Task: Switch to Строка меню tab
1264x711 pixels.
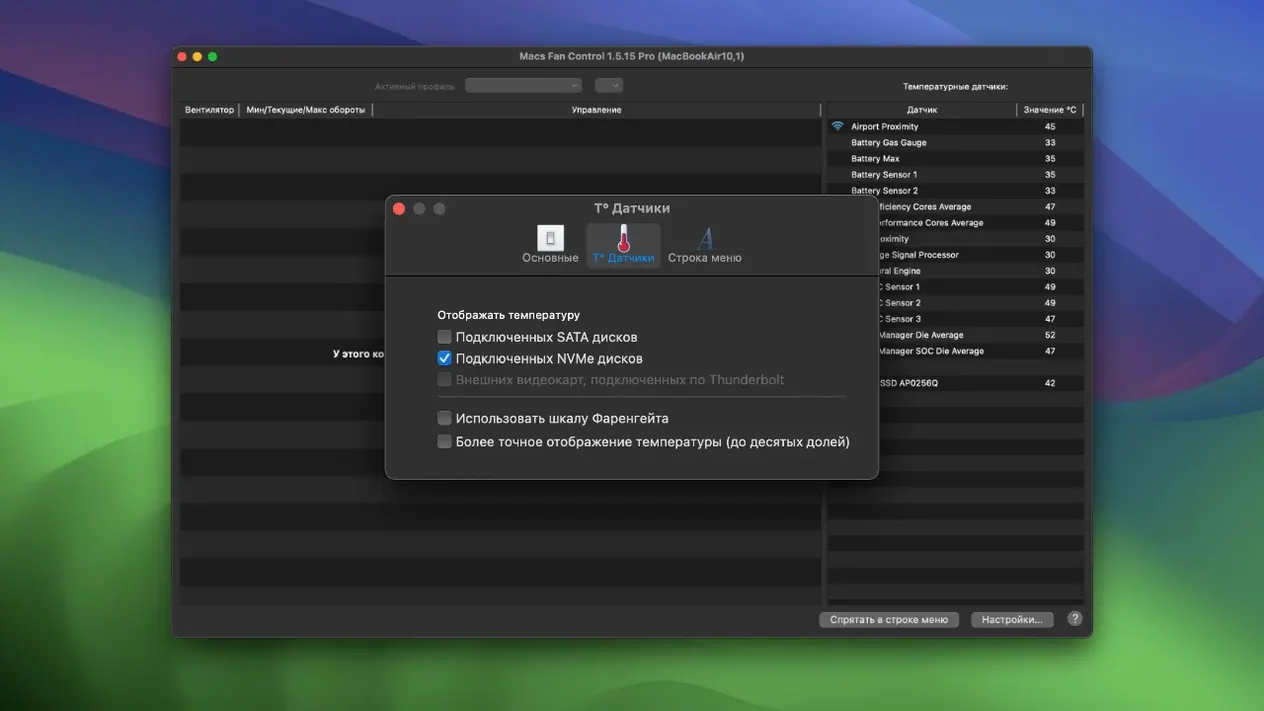Action: (x=704, y=245)
